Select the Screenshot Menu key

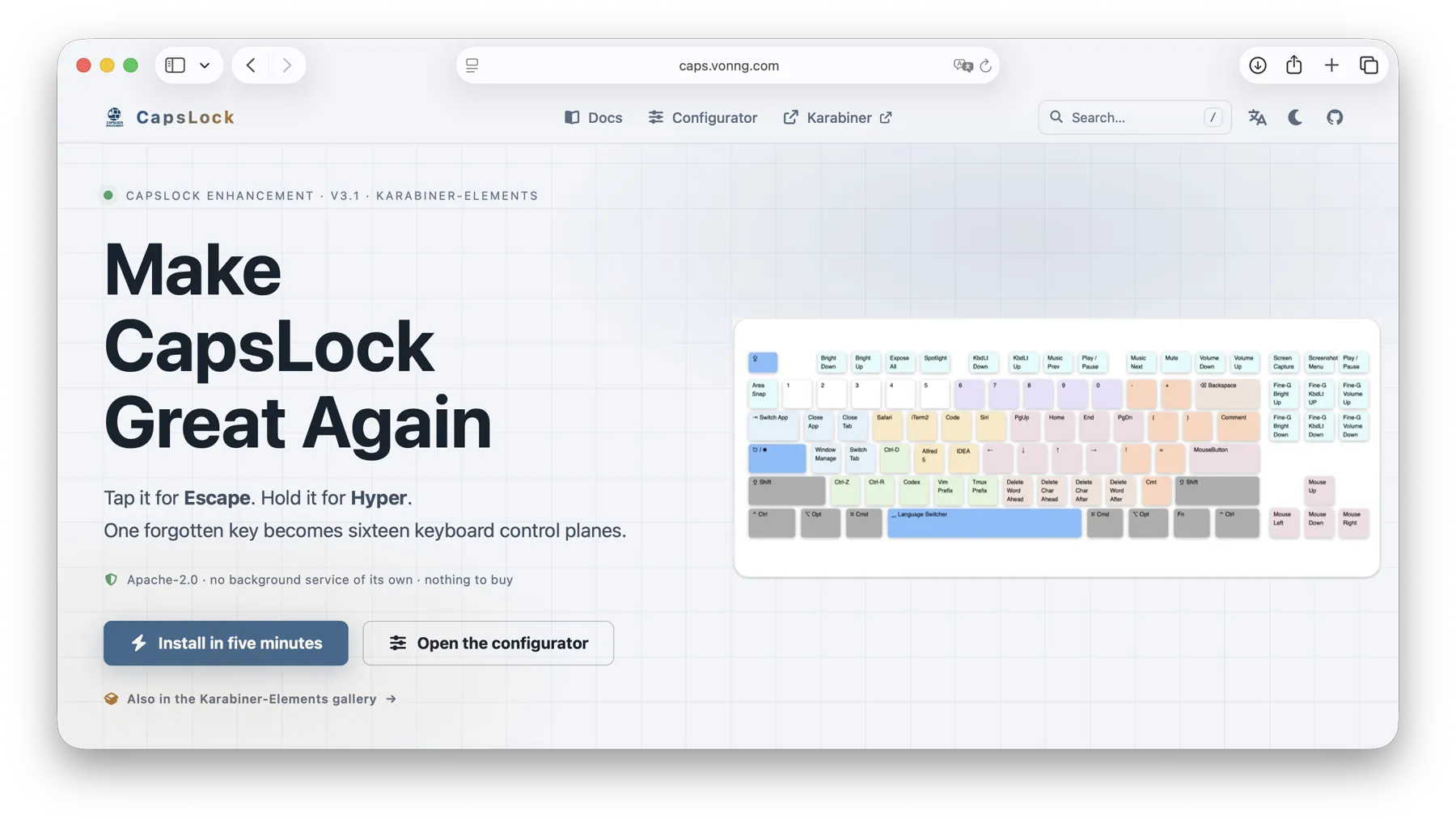tap(1319, 362)
